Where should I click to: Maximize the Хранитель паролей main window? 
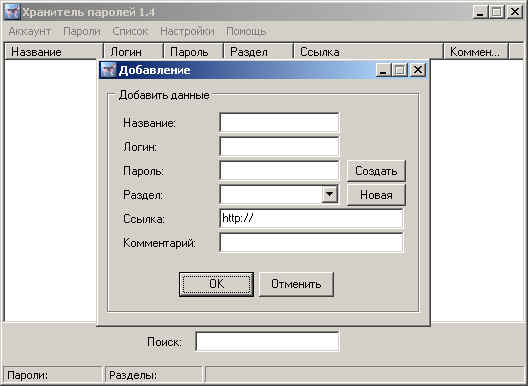(497, 12)
